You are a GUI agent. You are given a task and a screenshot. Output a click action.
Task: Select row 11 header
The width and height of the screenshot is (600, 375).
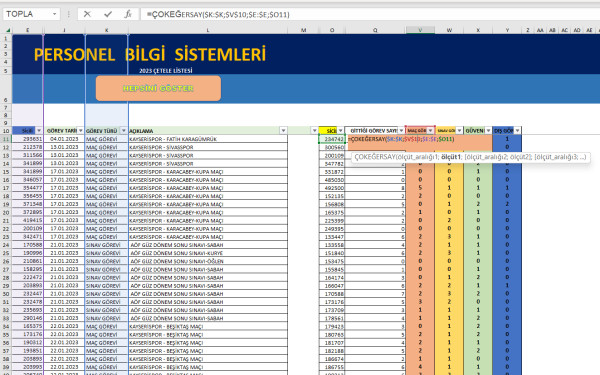tap(6, 139)
